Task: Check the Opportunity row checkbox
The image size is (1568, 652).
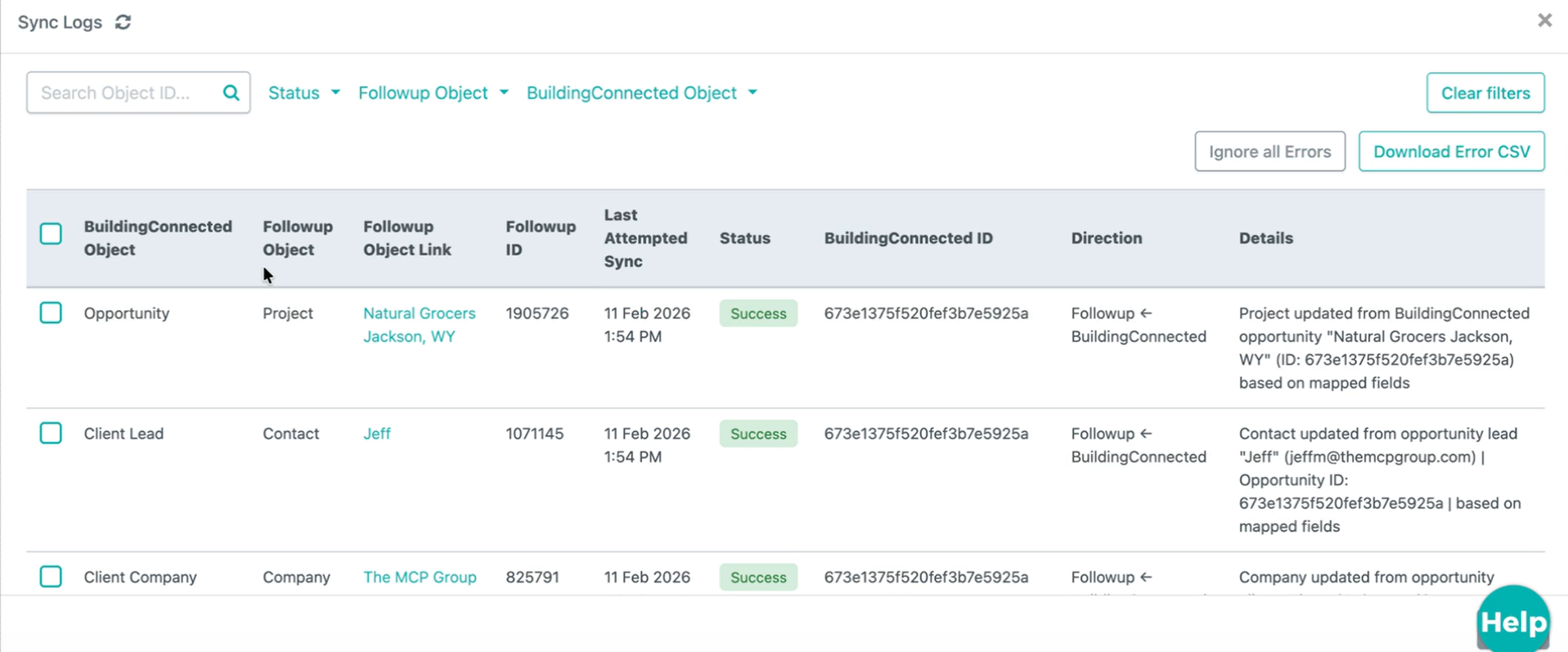Action: tap(51, 313)
